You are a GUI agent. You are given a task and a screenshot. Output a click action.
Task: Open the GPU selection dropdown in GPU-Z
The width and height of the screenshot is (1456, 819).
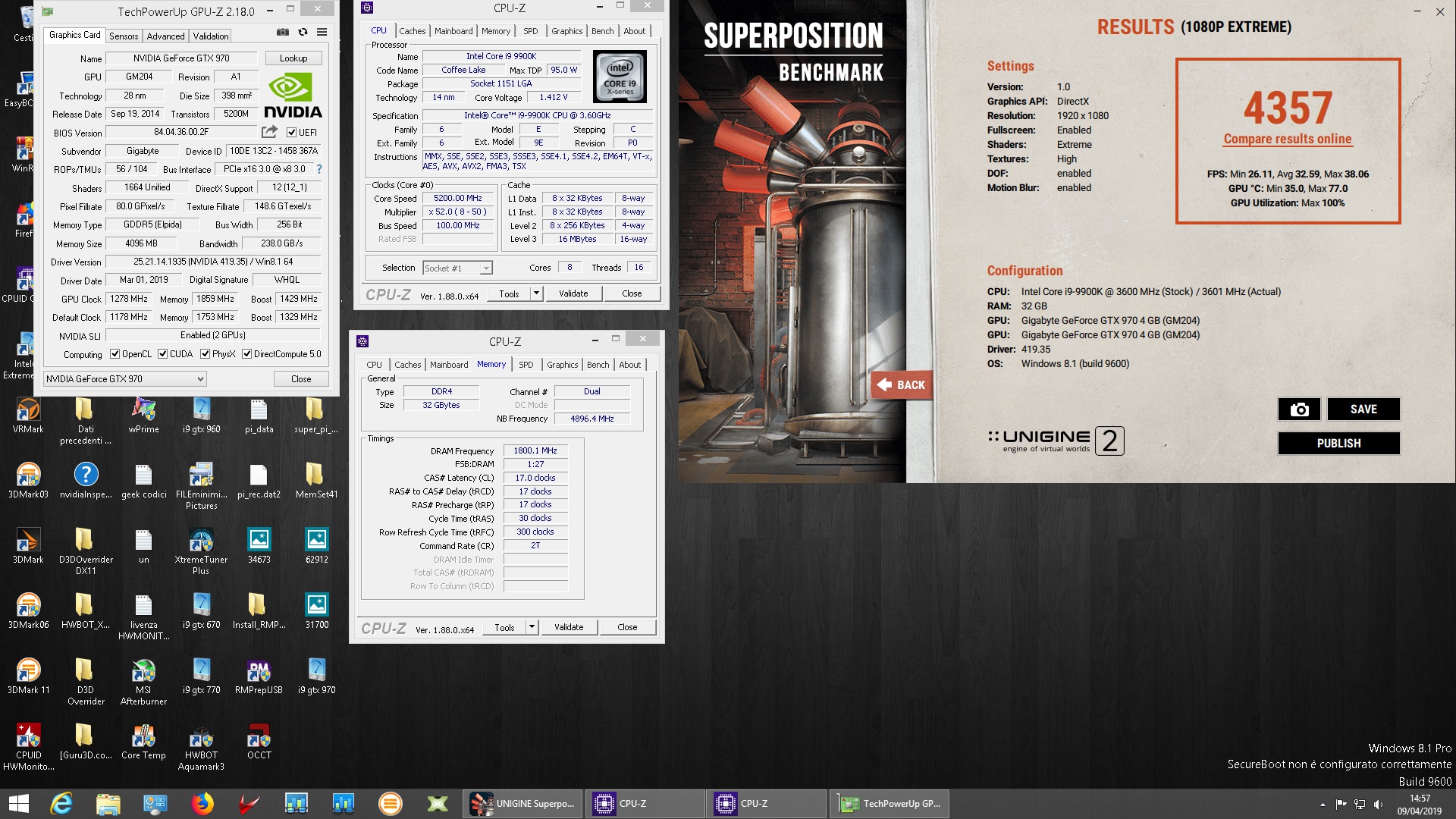pos(125,379)
